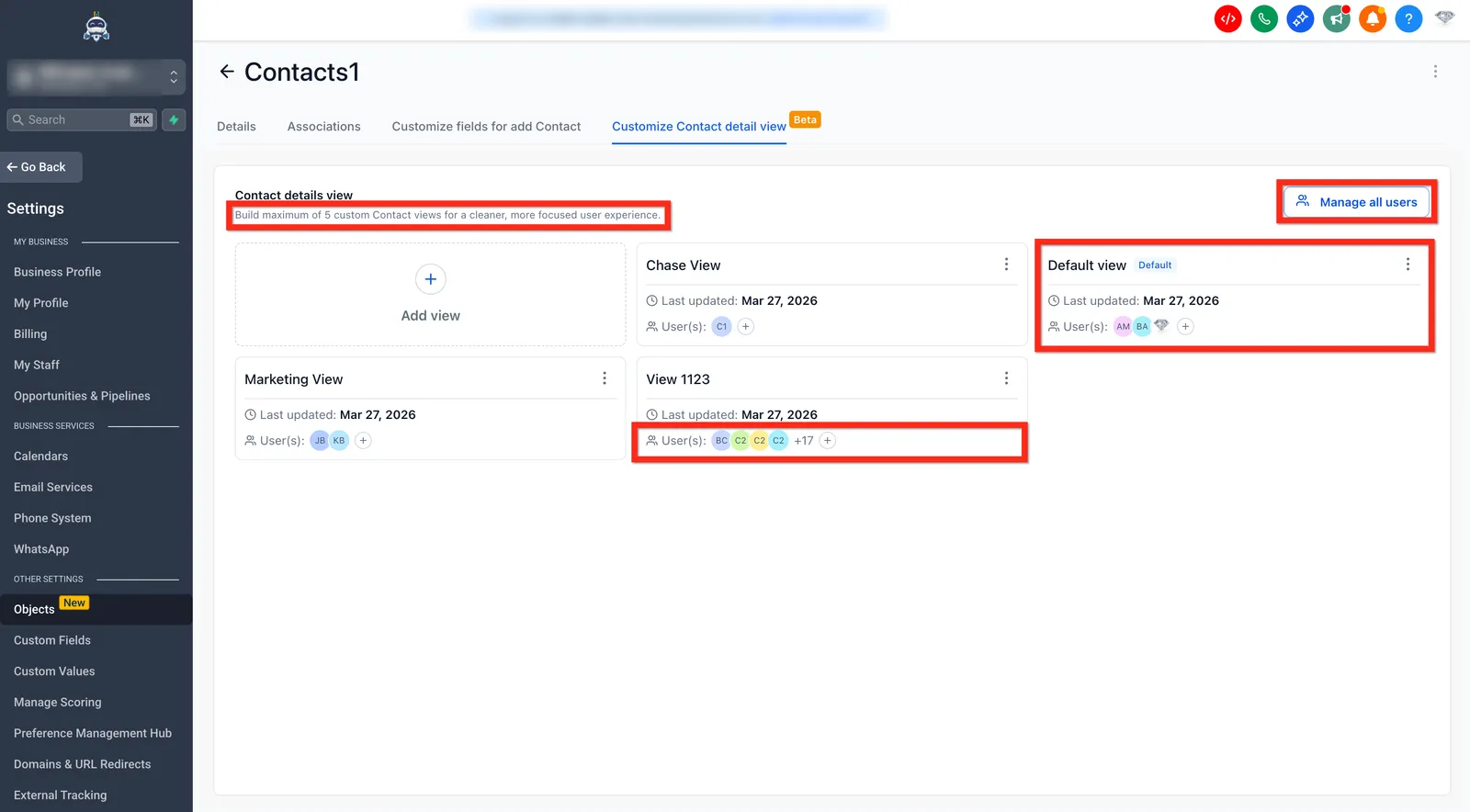Open Preference Management Hub

[x=93, y=733]
